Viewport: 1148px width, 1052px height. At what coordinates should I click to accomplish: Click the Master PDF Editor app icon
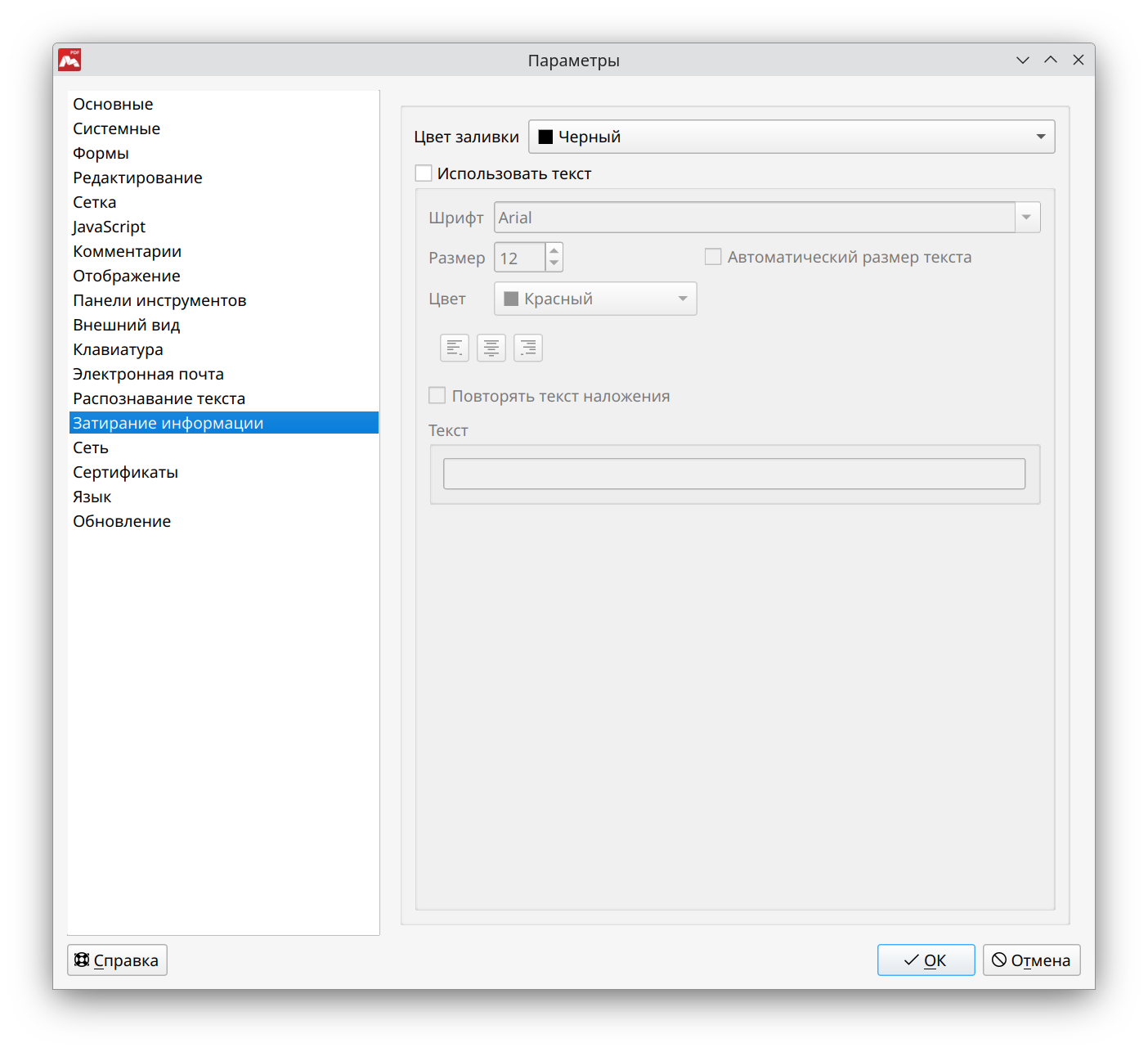tap(70, 60)
